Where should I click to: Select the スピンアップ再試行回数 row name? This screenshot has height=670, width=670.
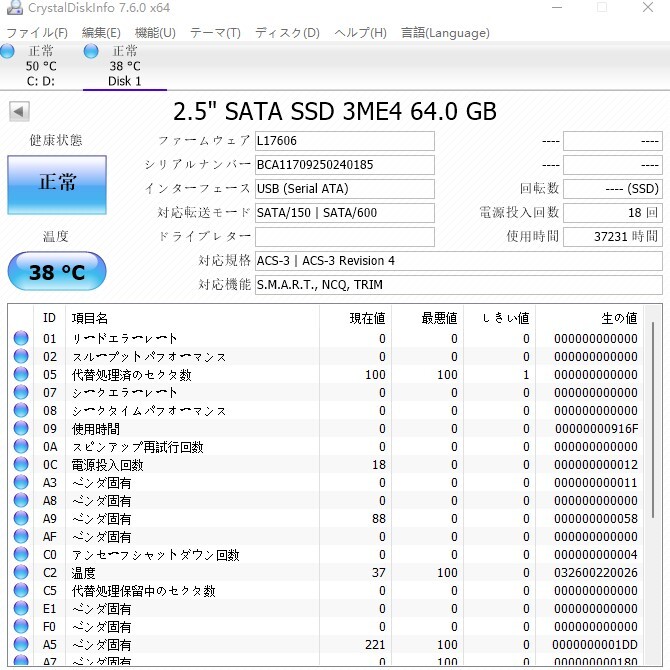[137, 447]
